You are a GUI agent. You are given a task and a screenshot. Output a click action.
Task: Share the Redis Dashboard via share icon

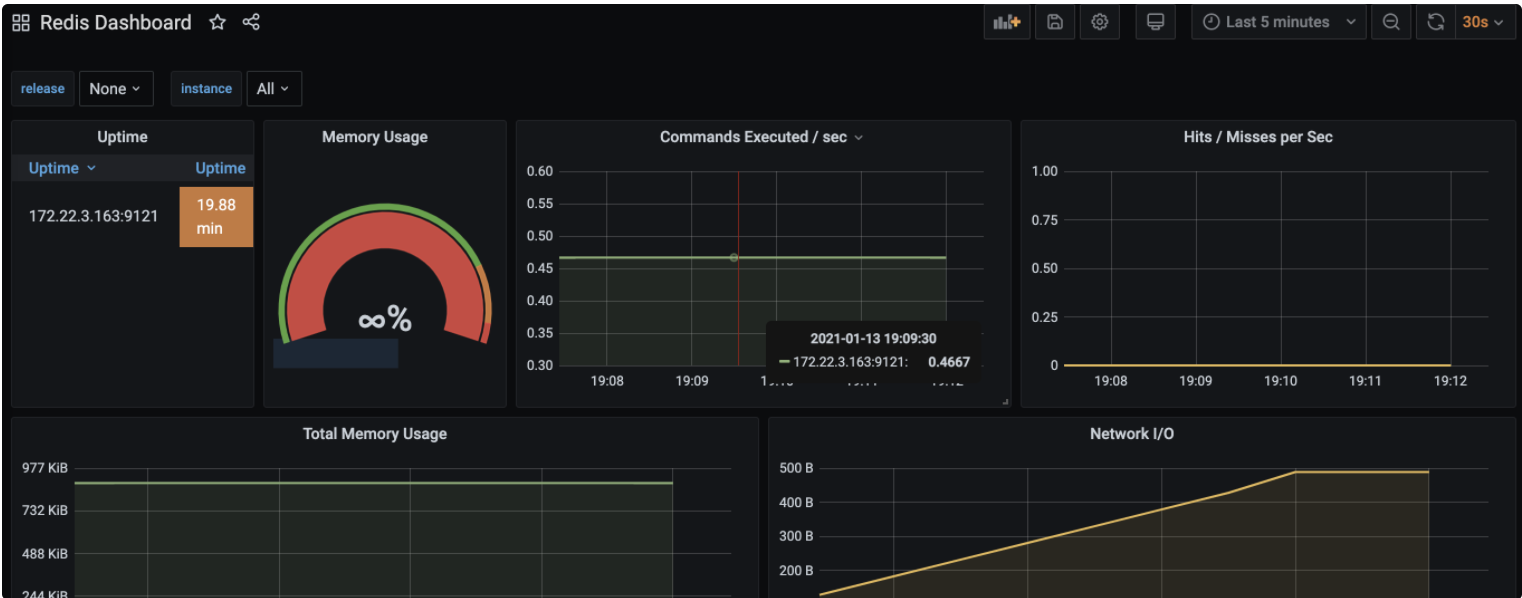tap(251, 22)
